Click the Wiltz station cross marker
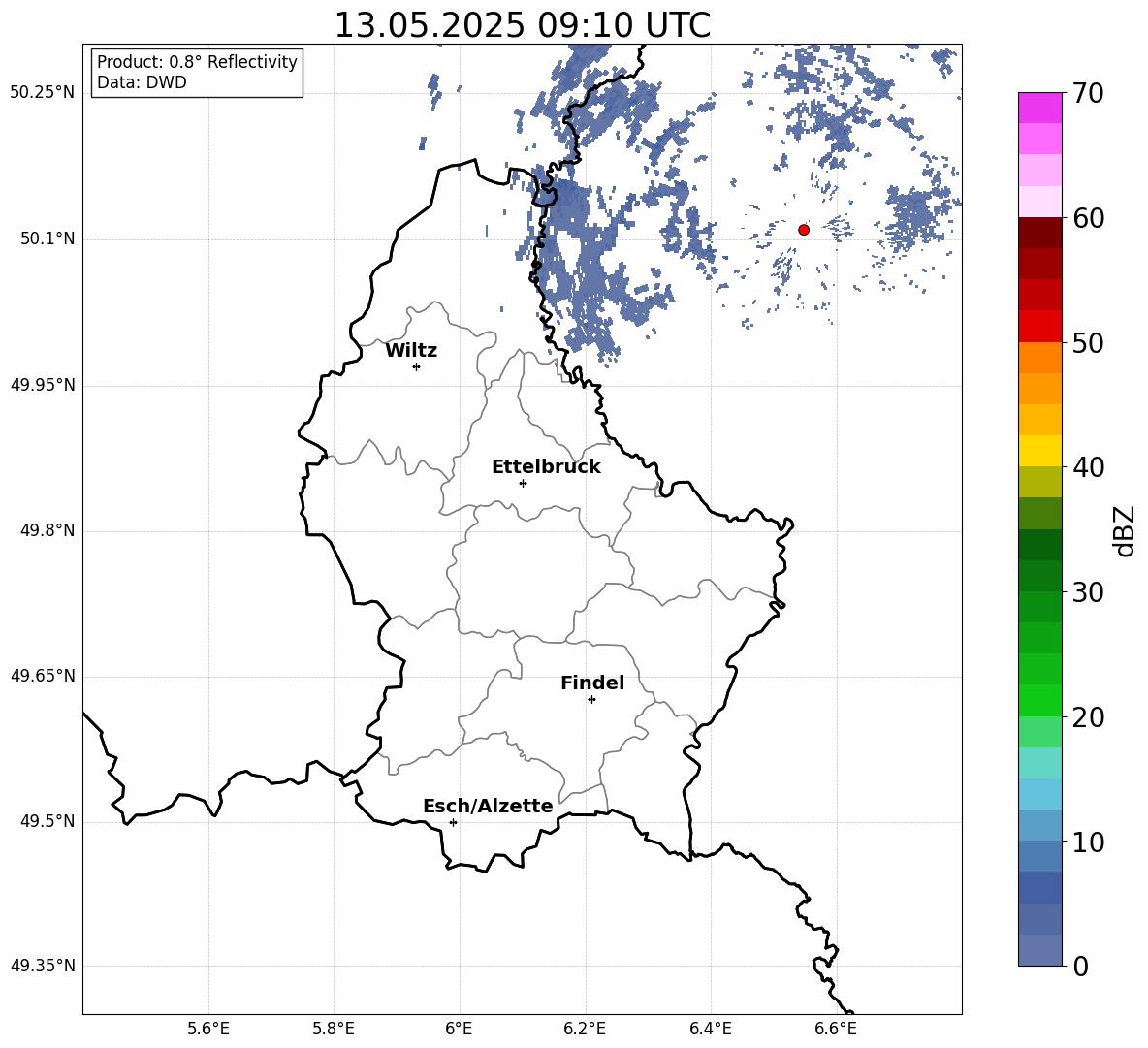This screenshot has height=1048, width=1148. (x=417, y=366)
